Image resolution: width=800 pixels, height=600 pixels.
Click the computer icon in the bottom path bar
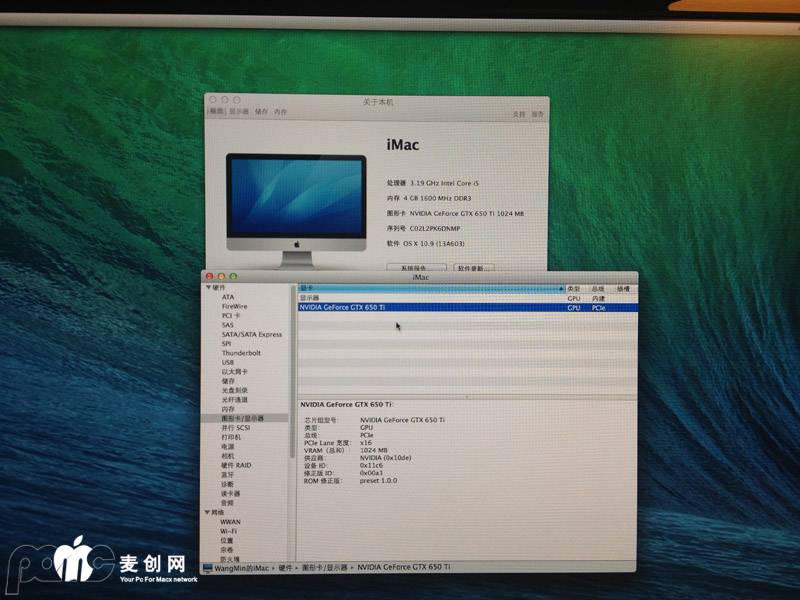tap(207, 567)
